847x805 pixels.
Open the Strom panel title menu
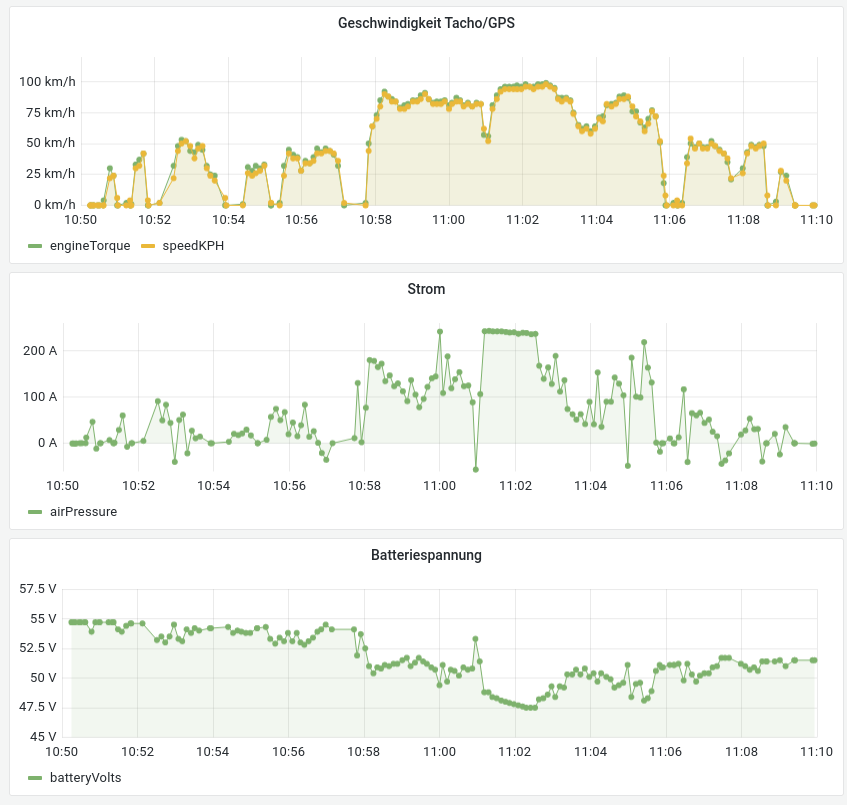point(426,289)
